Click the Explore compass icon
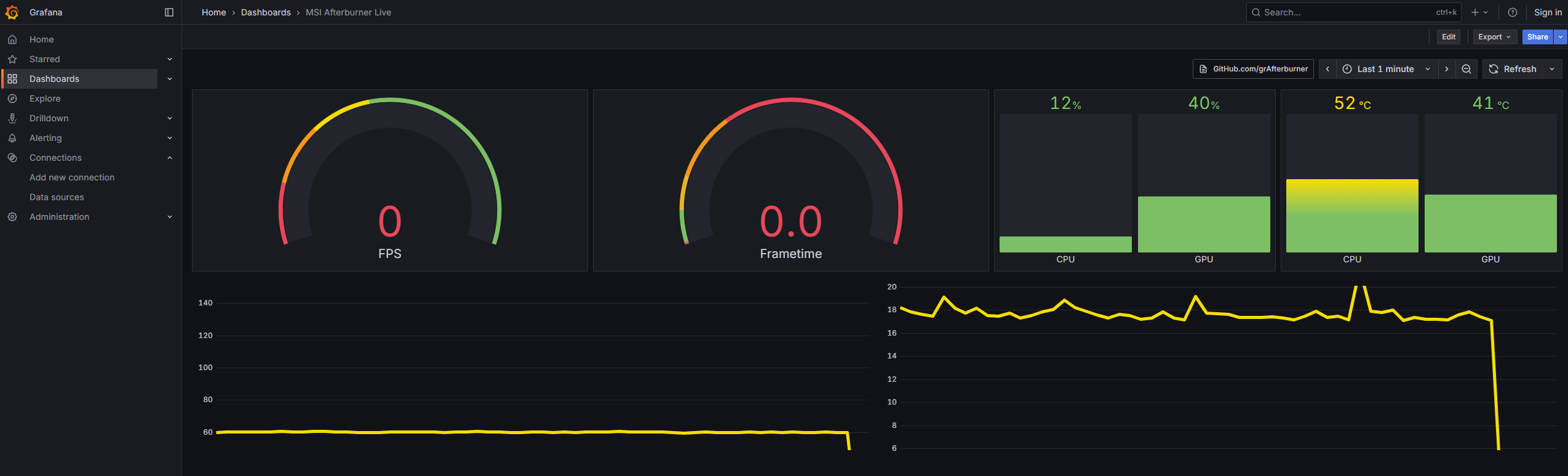Image resolution: width=1568 pixels, height=476 pixels. [12, 99]
